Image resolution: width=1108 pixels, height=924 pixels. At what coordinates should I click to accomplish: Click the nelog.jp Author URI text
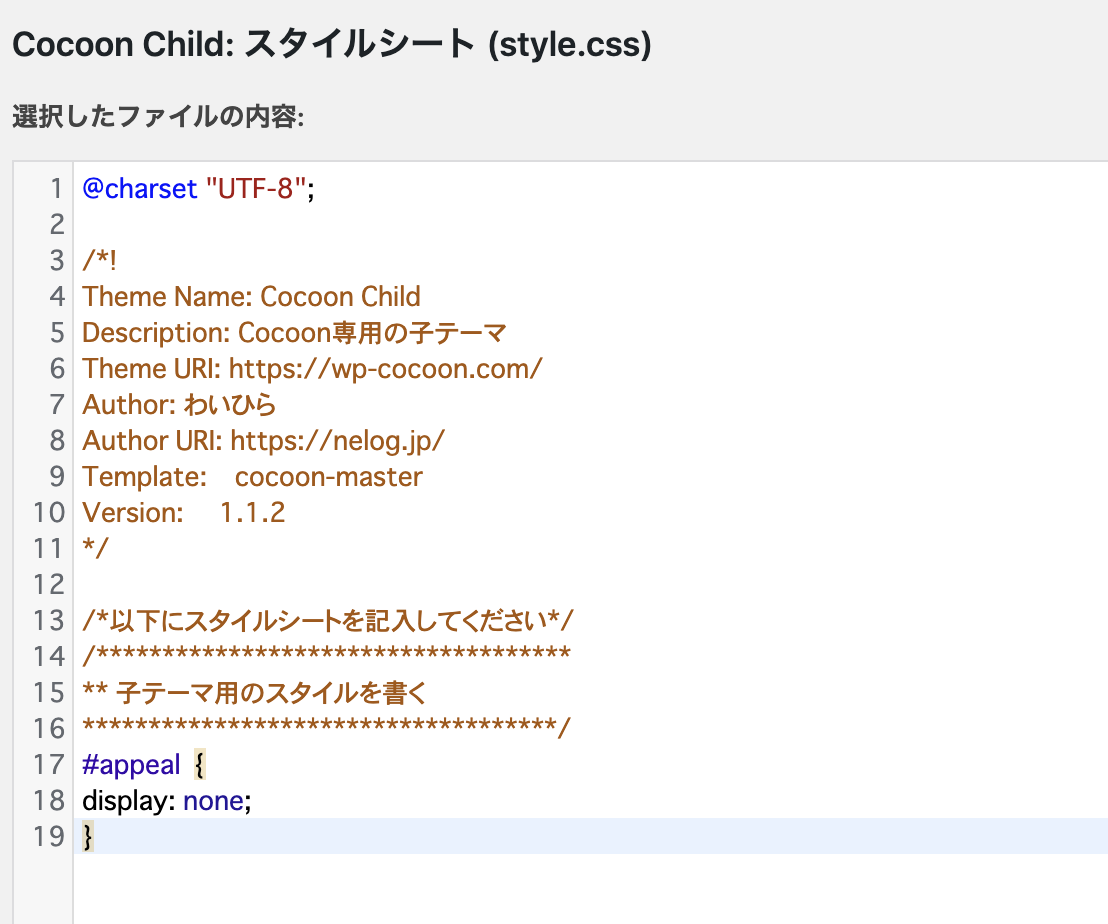(338, 441)
